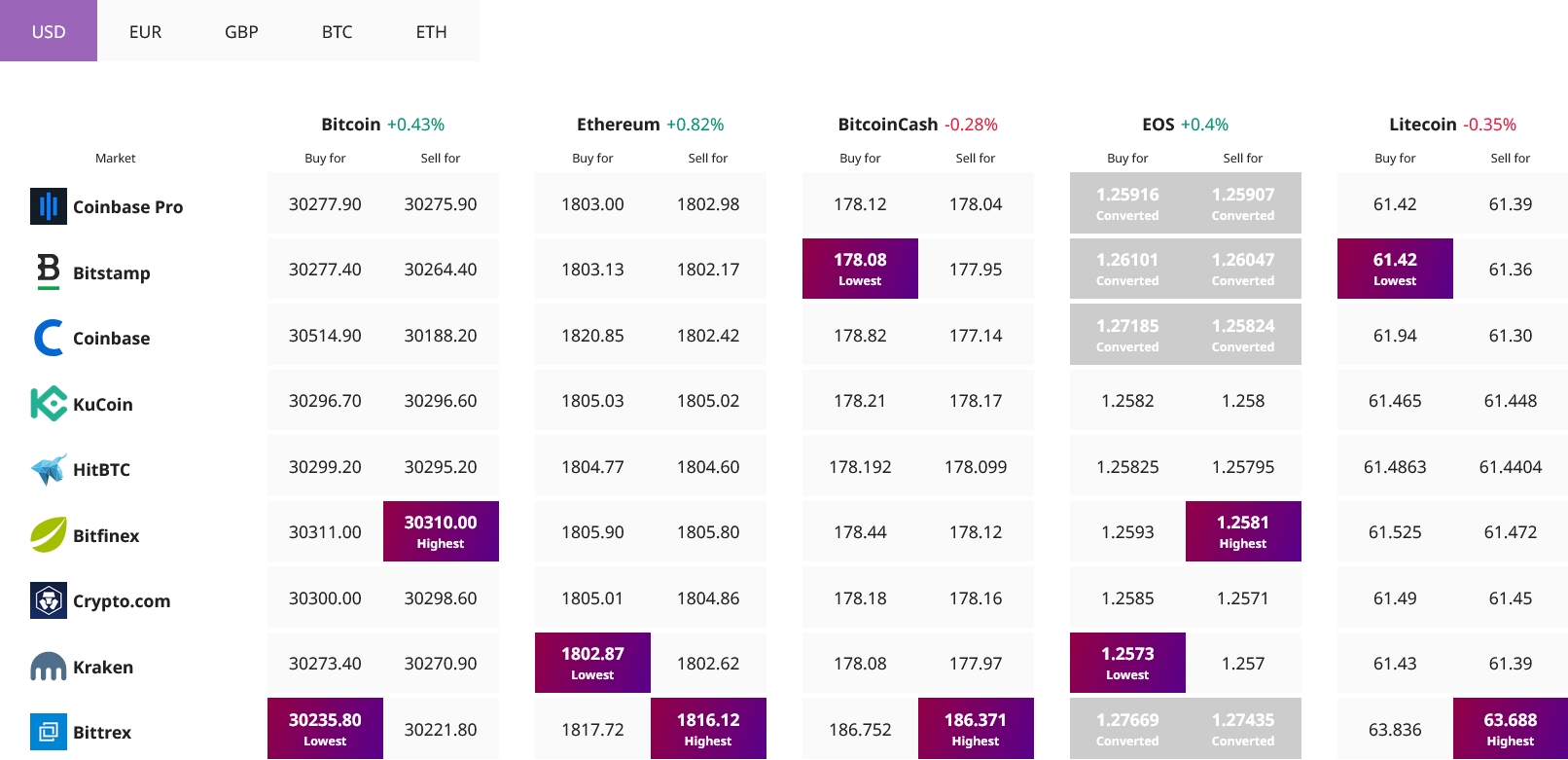Click the Crypto.com logo icon
The image size is (1568, 760).
pos(49,600)
